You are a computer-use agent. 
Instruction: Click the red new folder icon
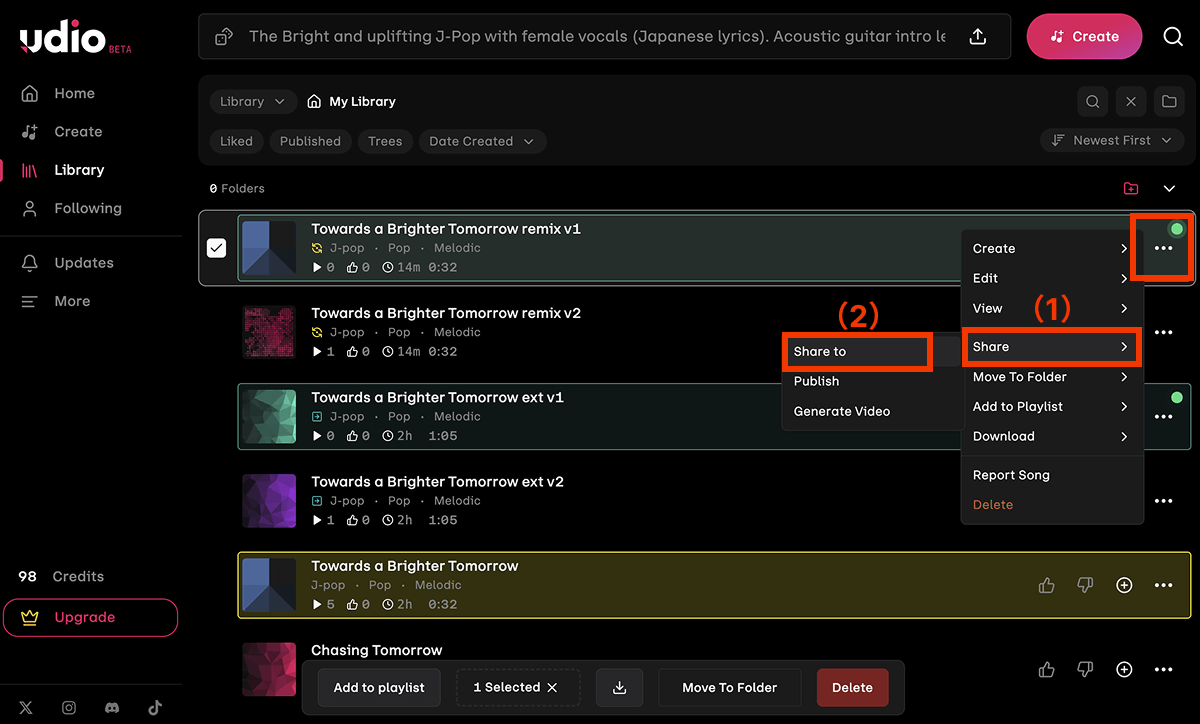click(x=1131, y=188)
